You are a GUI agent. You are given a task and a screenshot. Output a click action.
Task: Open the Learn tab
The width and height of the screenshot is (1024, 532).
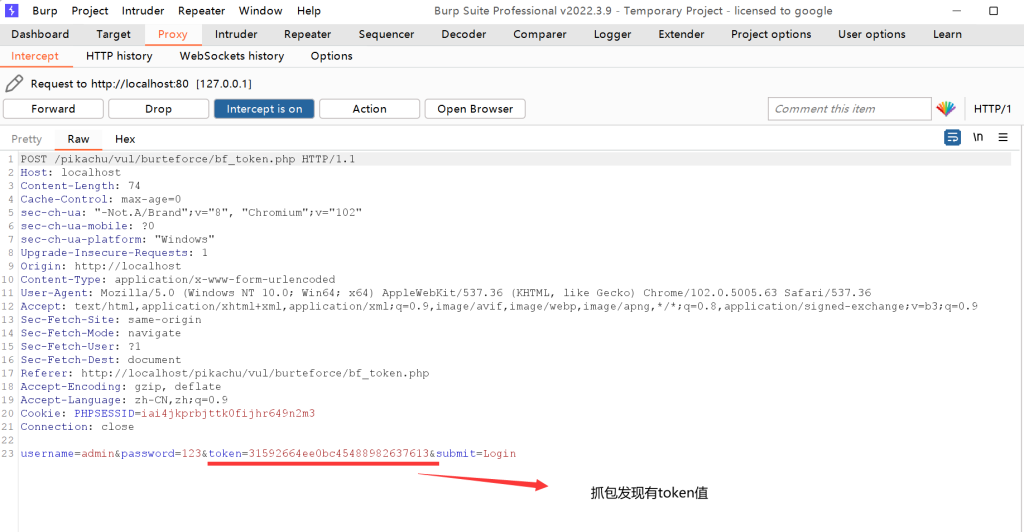(948, 35)
